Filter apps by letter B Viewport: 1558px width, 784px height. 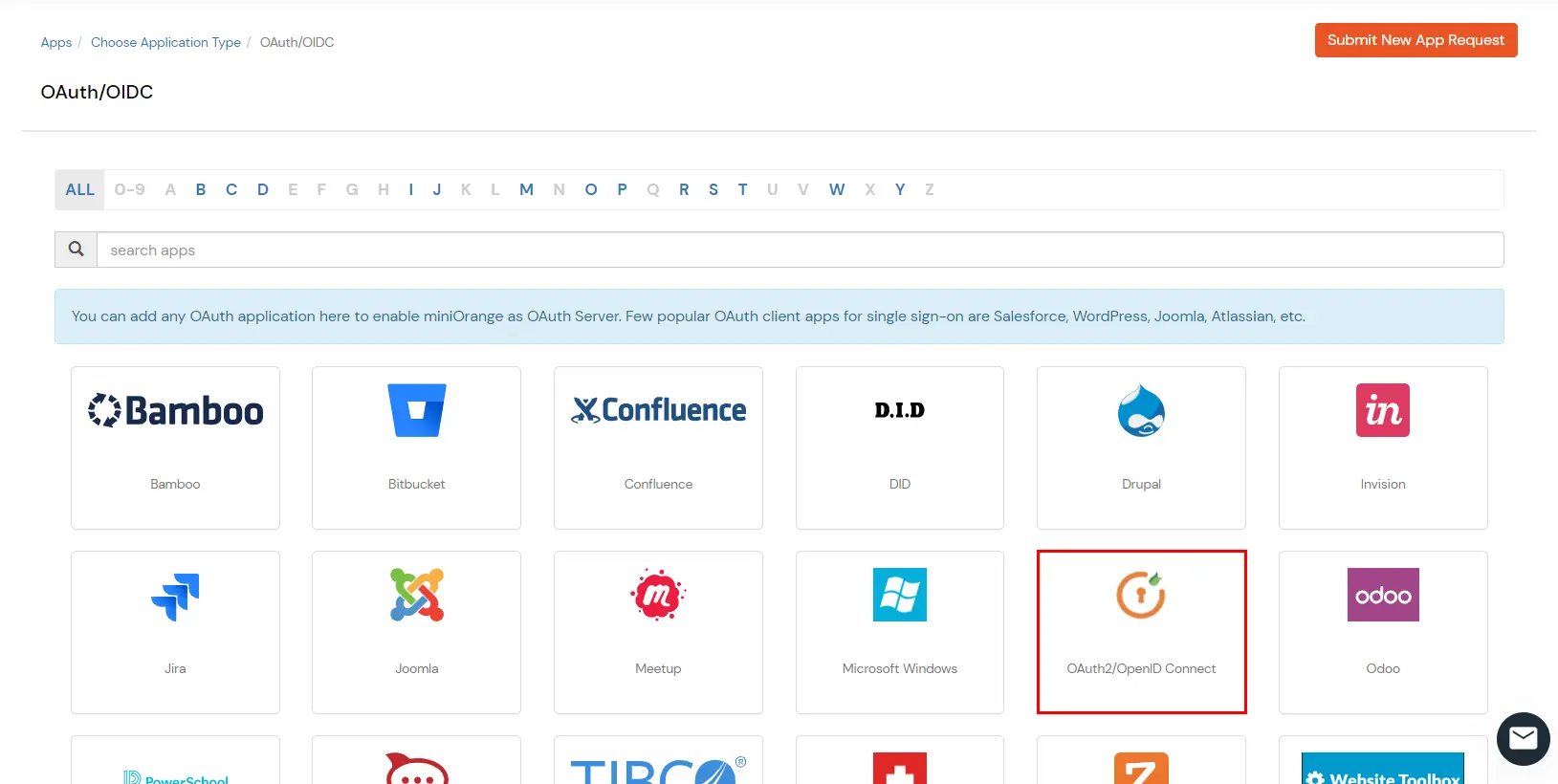tap(201, 189)
